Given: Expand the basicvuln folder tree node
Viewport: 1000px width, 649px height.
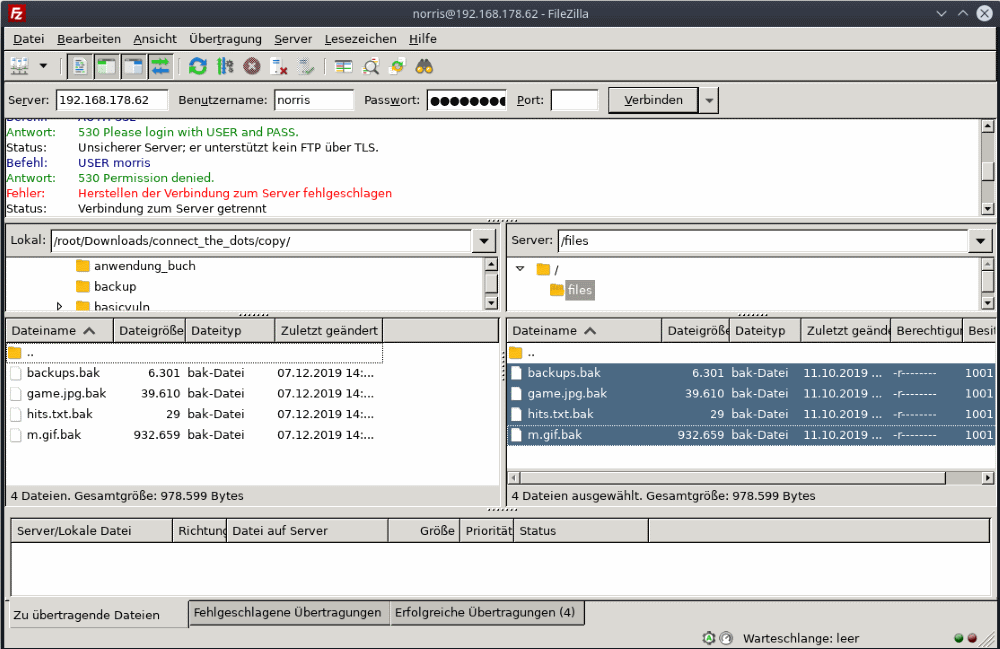Looking at the screenshot, I should 60,306.
